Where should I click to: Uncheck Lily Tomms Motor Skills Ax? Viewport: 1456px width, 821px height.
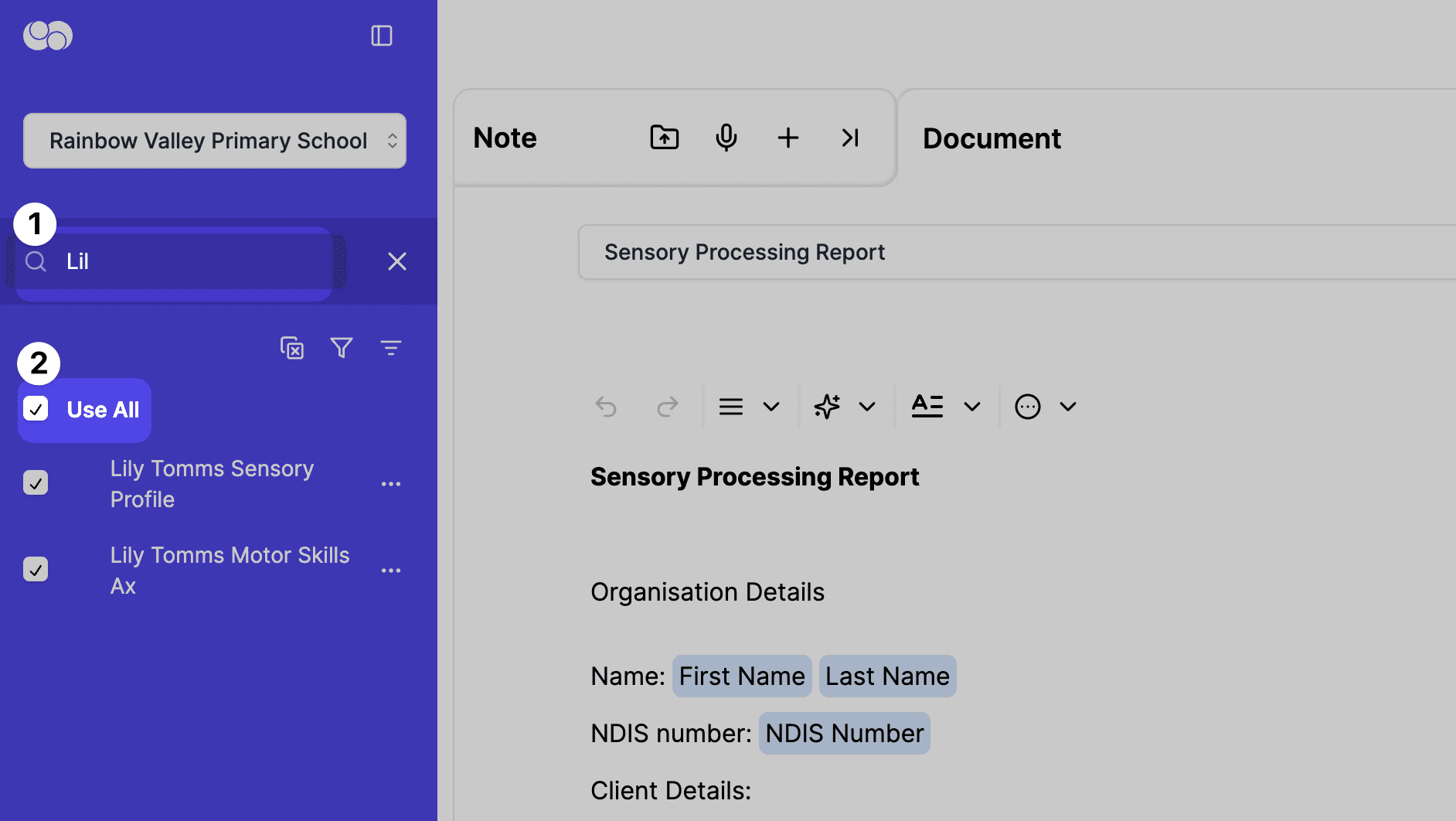36,569
